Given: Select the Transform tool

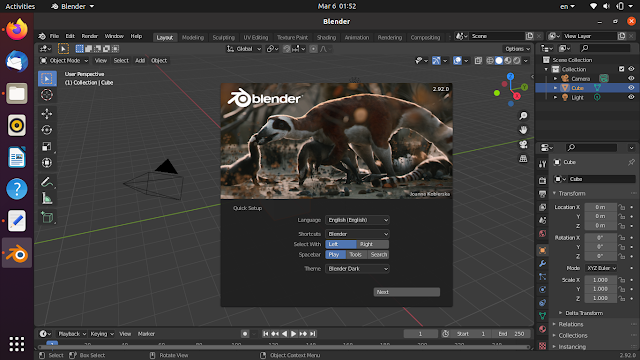Looking at the screenshot, I should point(47,163).
